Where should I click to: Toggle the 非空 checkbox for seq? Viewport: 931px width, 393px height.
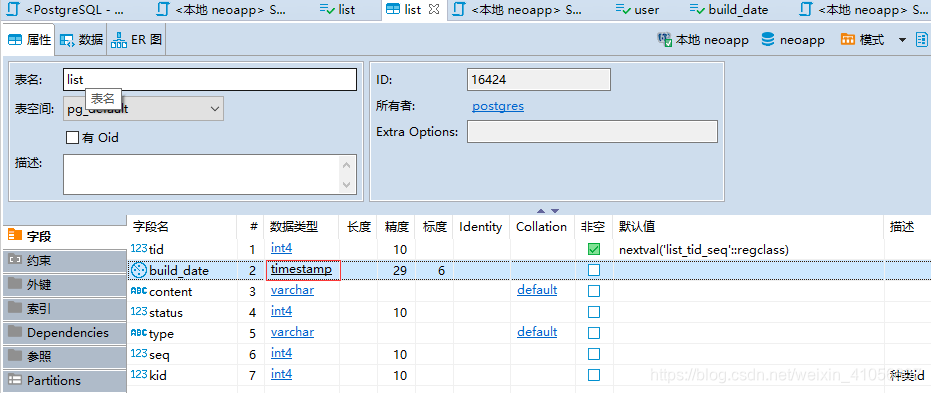(x=594, y=354)
